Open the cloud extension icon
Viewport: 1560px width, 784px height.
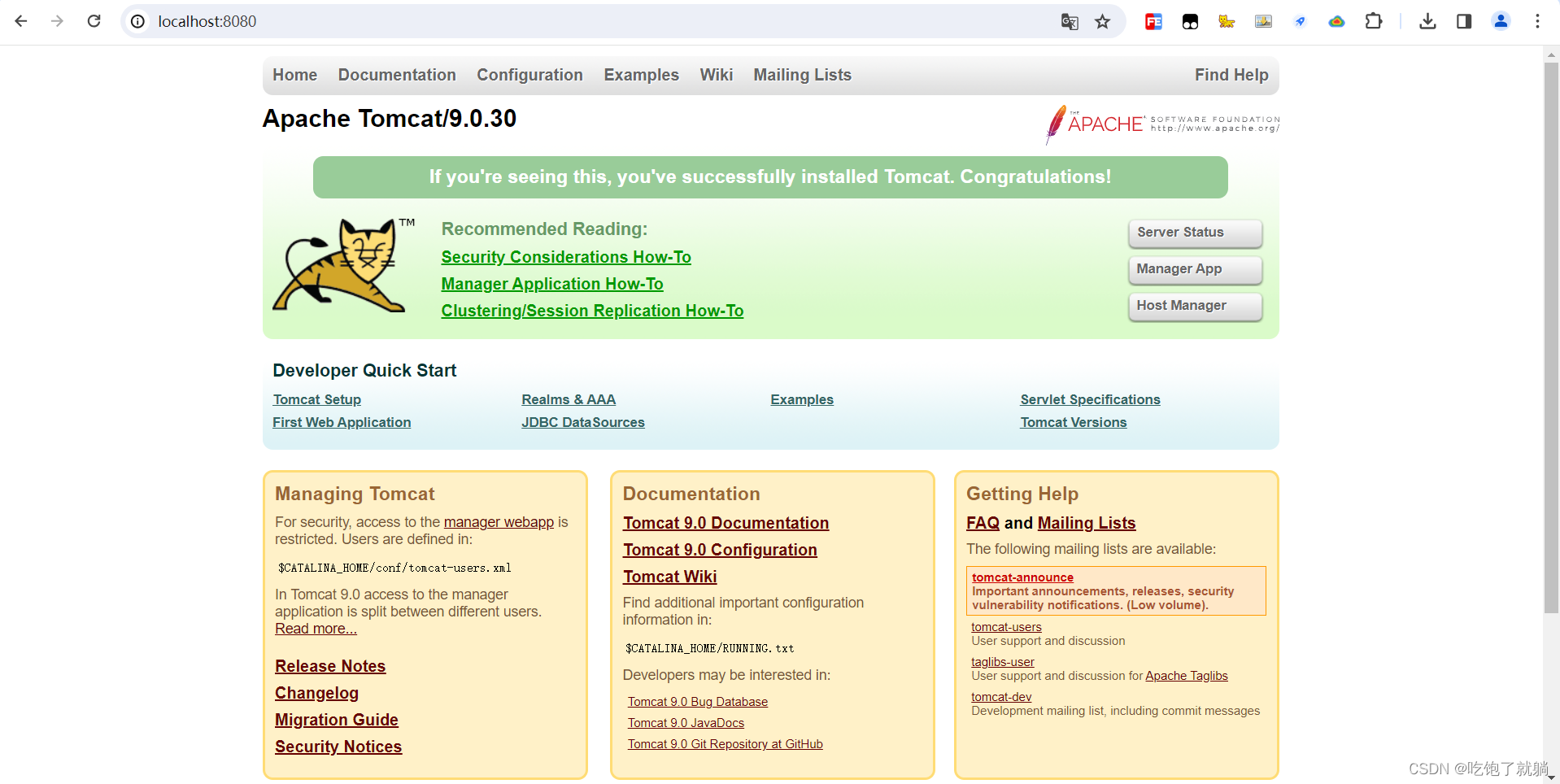tap(1336, 21)
